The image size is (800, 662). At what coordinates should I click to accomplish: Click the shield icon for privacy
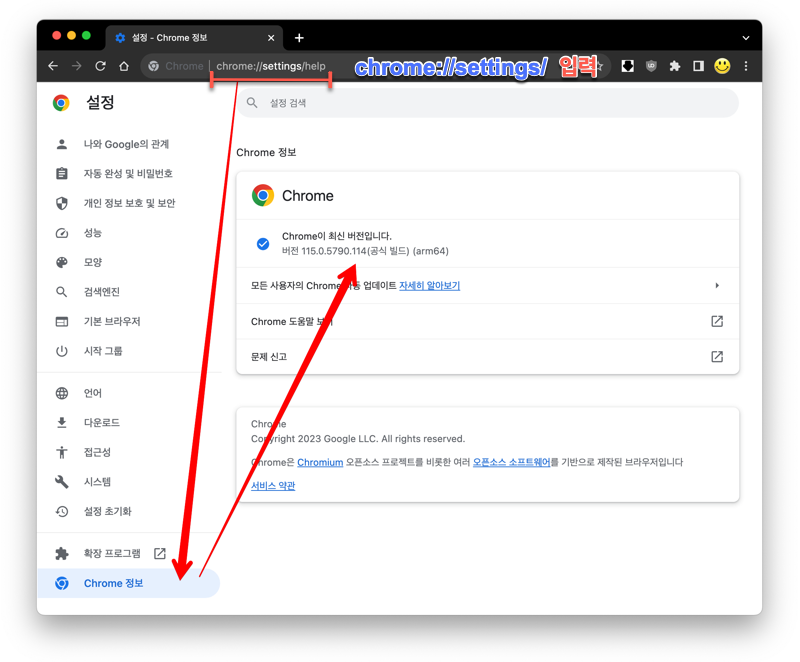(62, 203)
